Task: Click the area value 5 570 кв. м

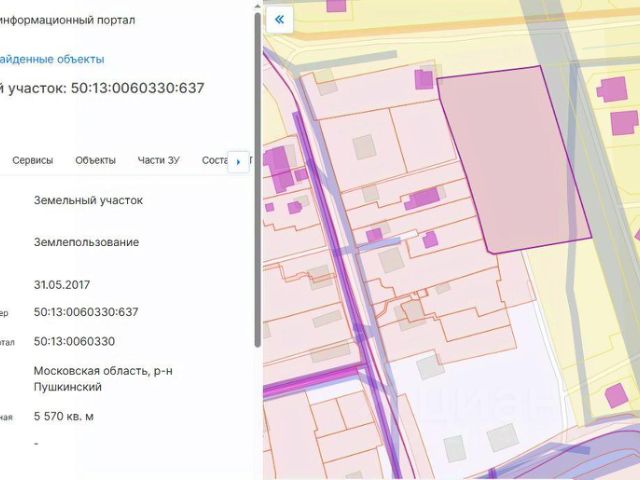Action: point(64,416)
